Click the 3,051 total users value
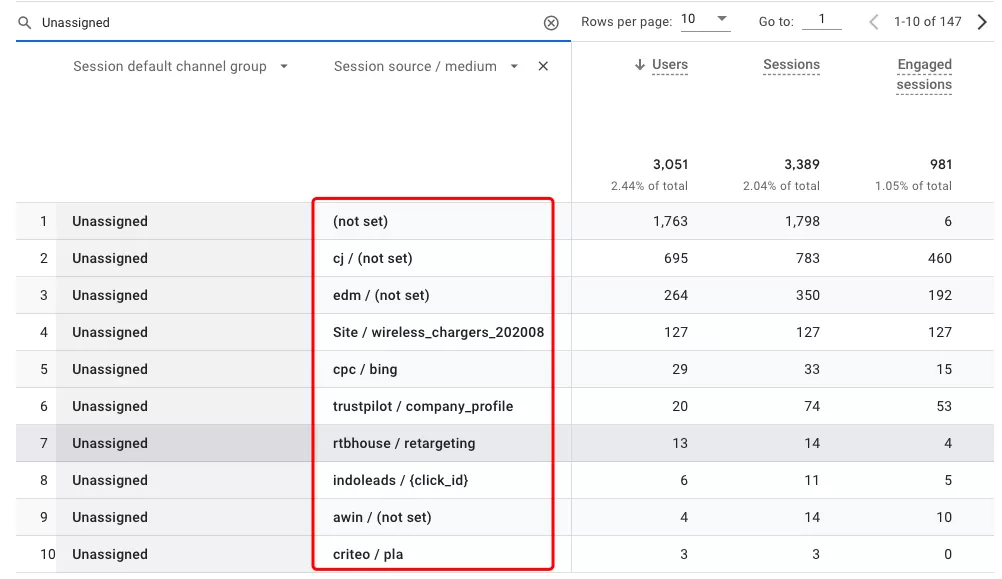This screenshot has width=1002, height=579. [x=670, y=164]
